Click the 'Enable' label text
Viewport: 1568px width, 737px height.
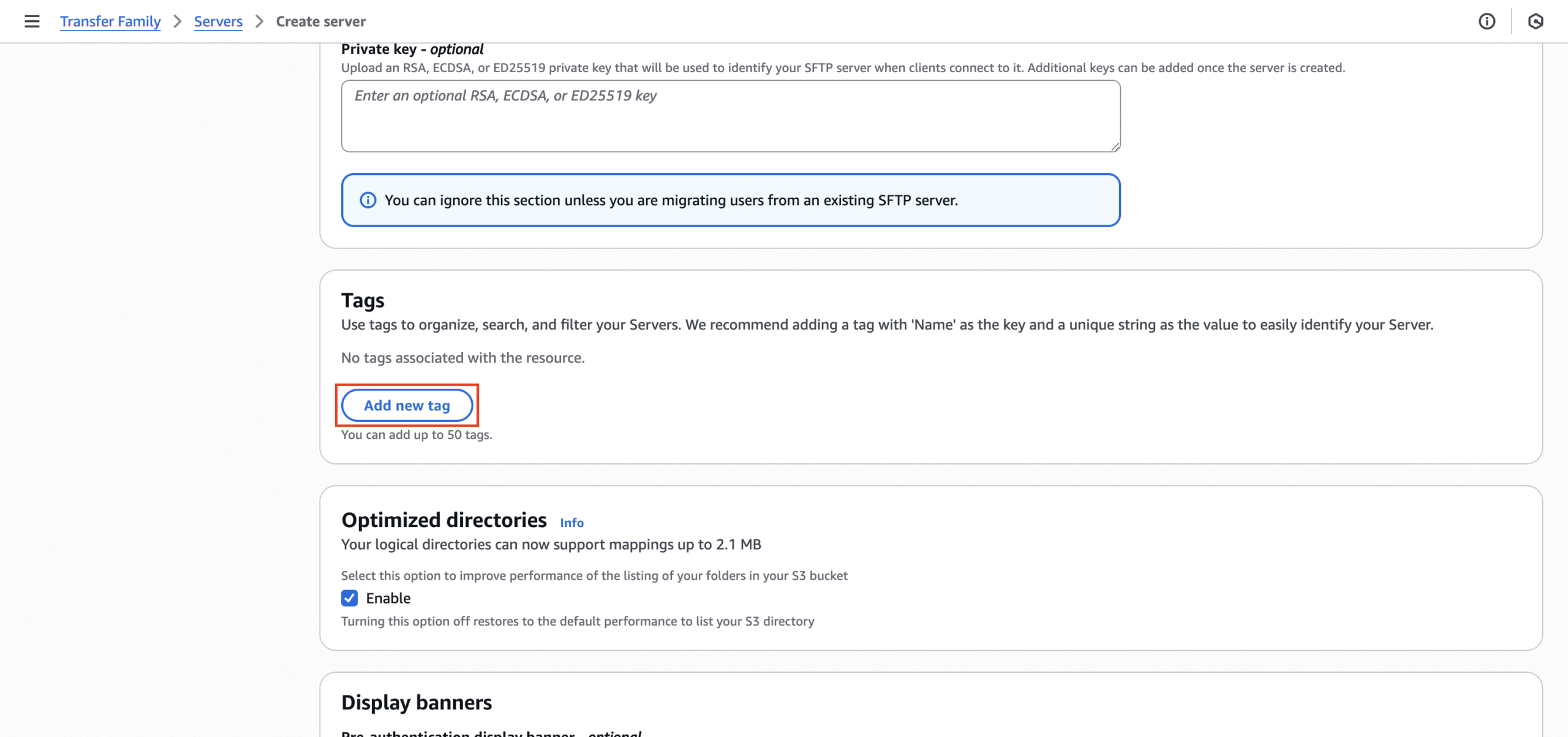pyautogui.click(x=388, y=598)
